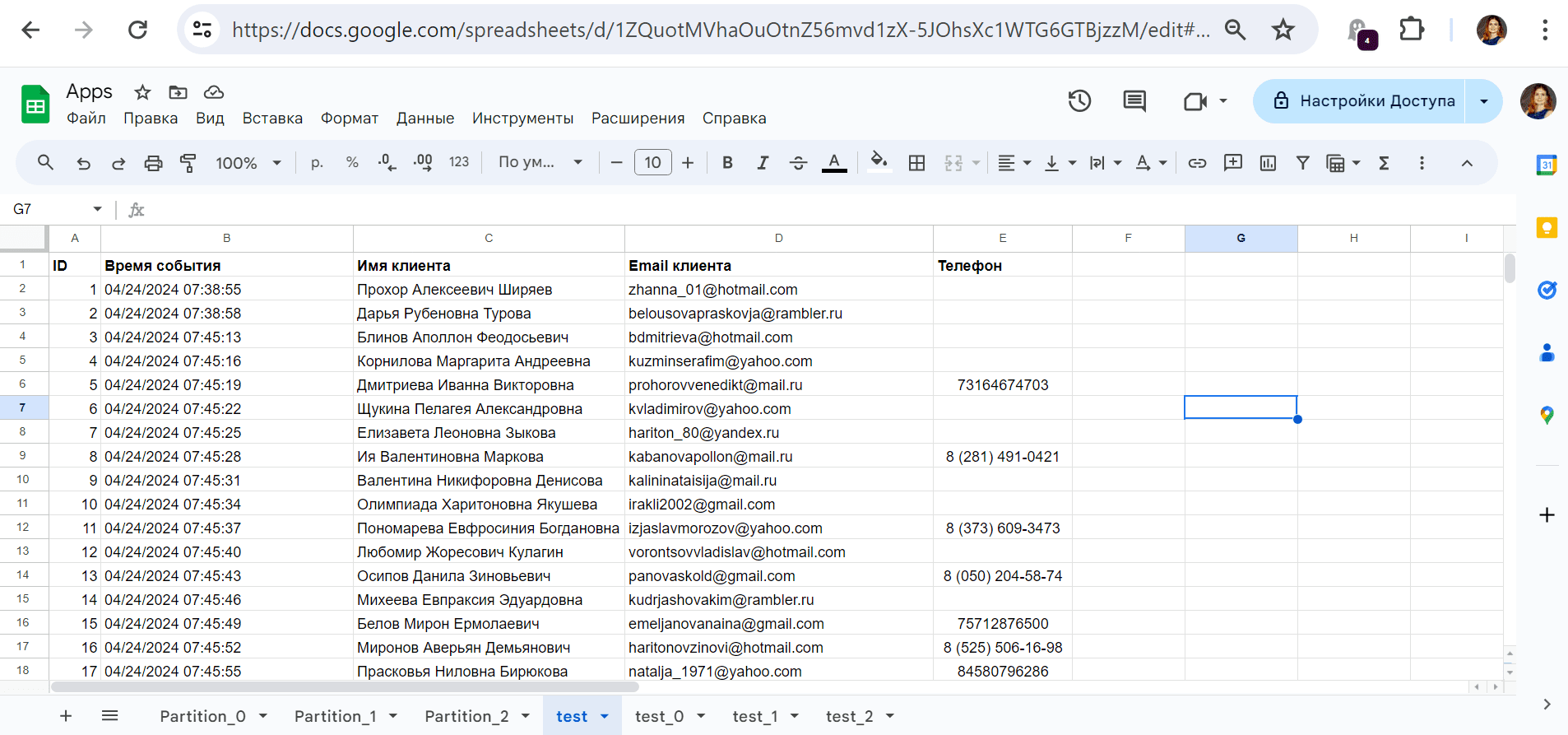Open the font family dropdown

540,162
